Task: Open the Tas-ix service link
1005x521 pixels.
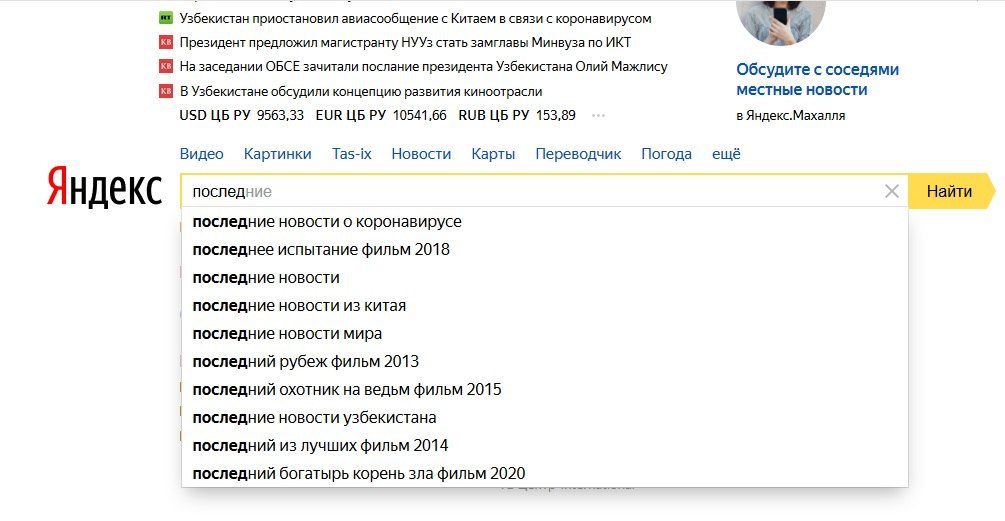Action: tap(351, 154)
